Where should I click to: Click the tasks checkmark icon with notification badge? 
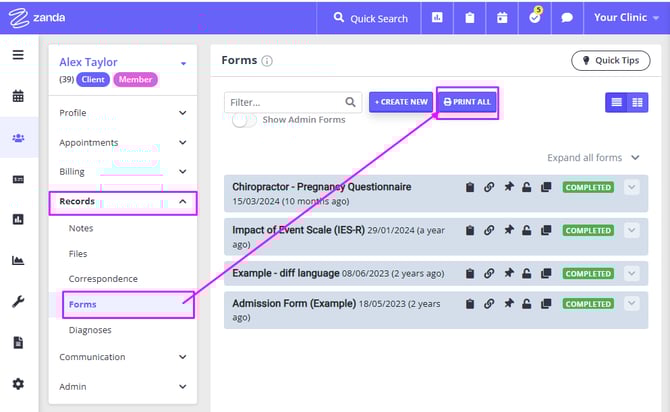click(x=535, y=18)
